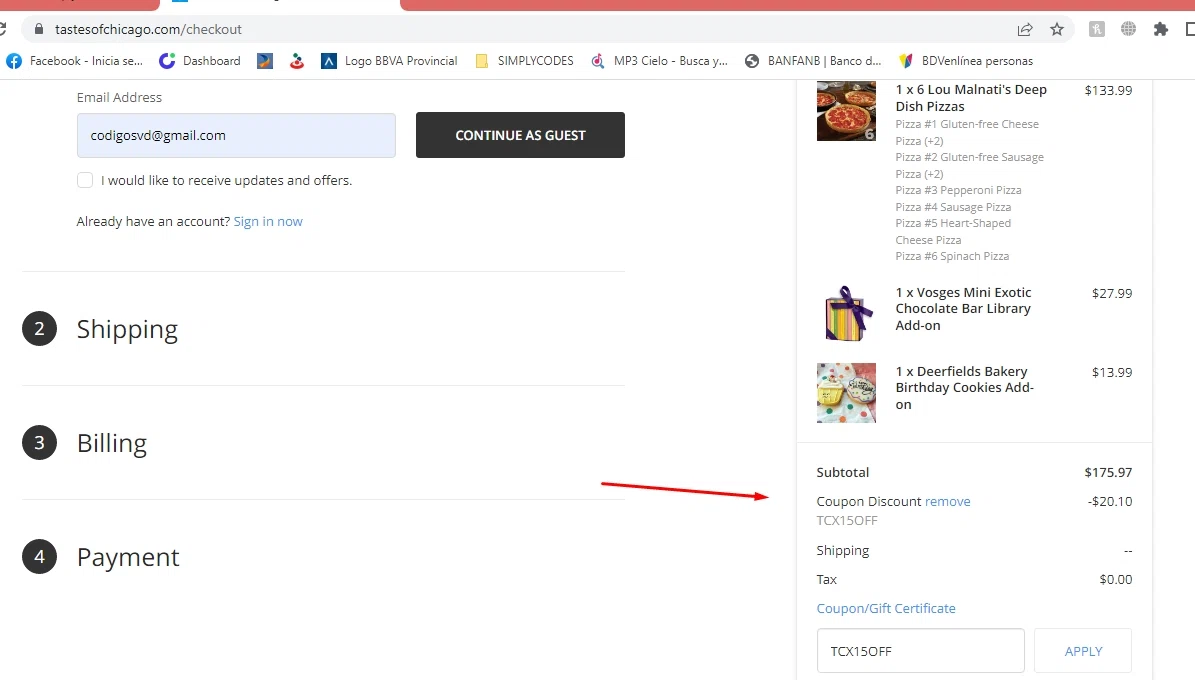This screenshot has width=1195, height=680.
Task: Bookmark page with the star icon
Action: [x=1056, y=29]
